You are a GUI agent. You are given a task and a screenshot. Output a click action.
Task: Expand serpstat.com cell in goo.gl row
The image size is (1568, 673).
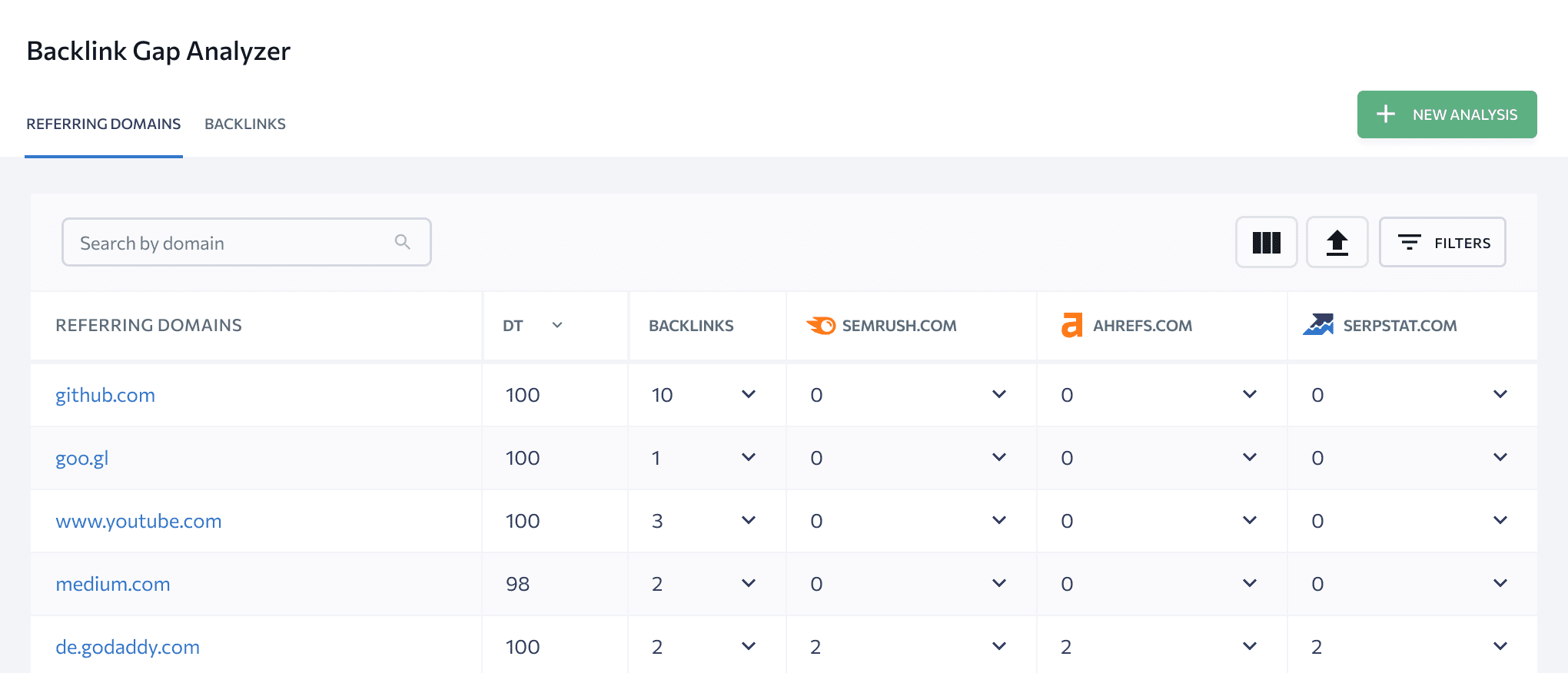[x=1500, y=457]
